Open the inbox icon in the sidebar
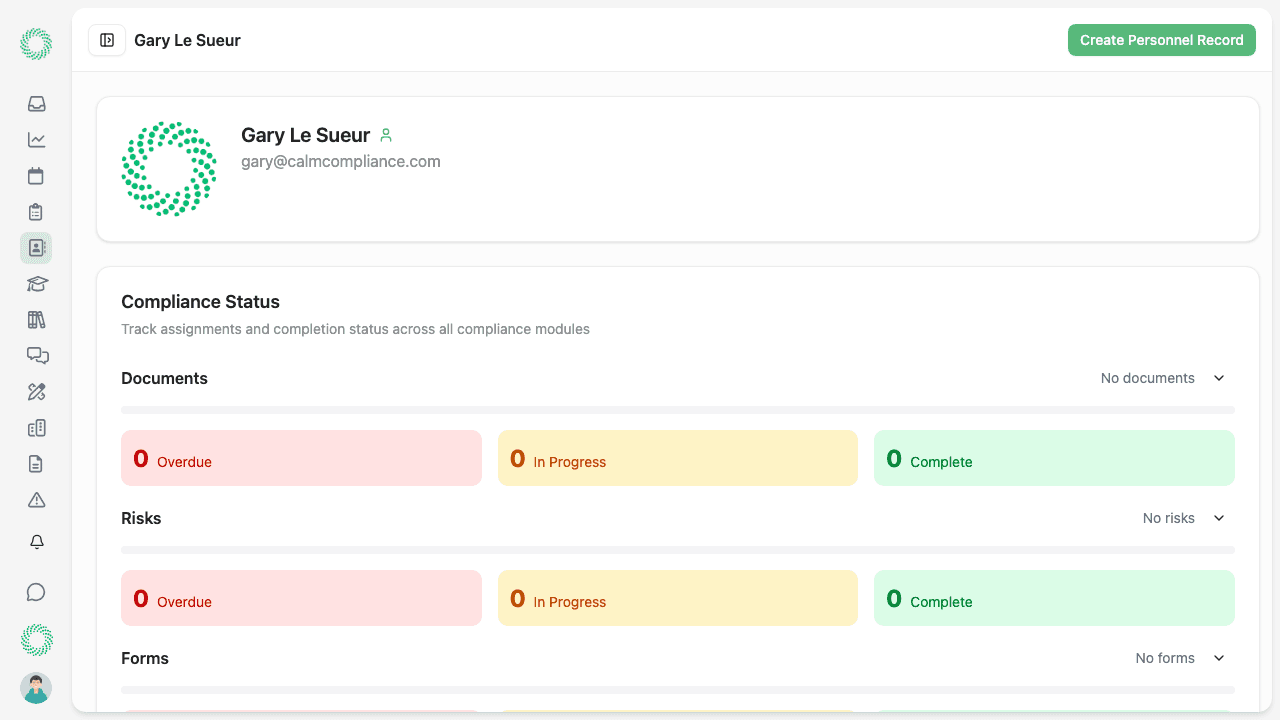 click(36, 104)
